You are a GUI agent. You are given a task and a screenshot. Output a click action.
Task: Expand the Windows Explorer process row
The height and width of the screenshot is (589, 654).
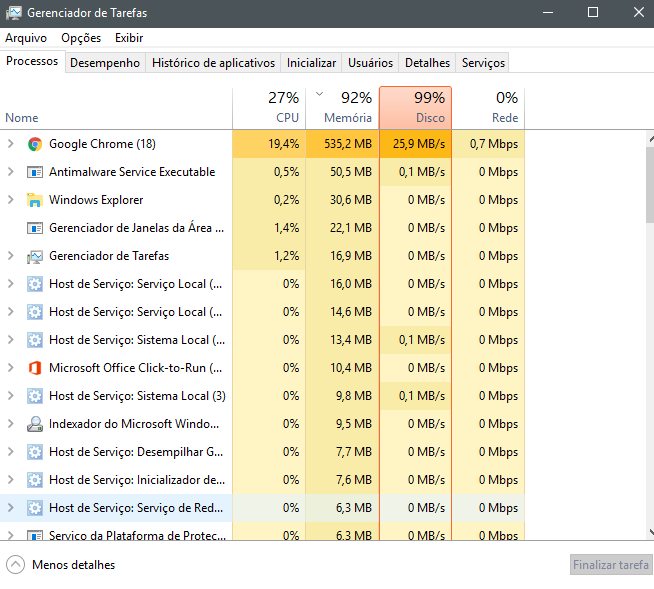[x=11, y=200]
